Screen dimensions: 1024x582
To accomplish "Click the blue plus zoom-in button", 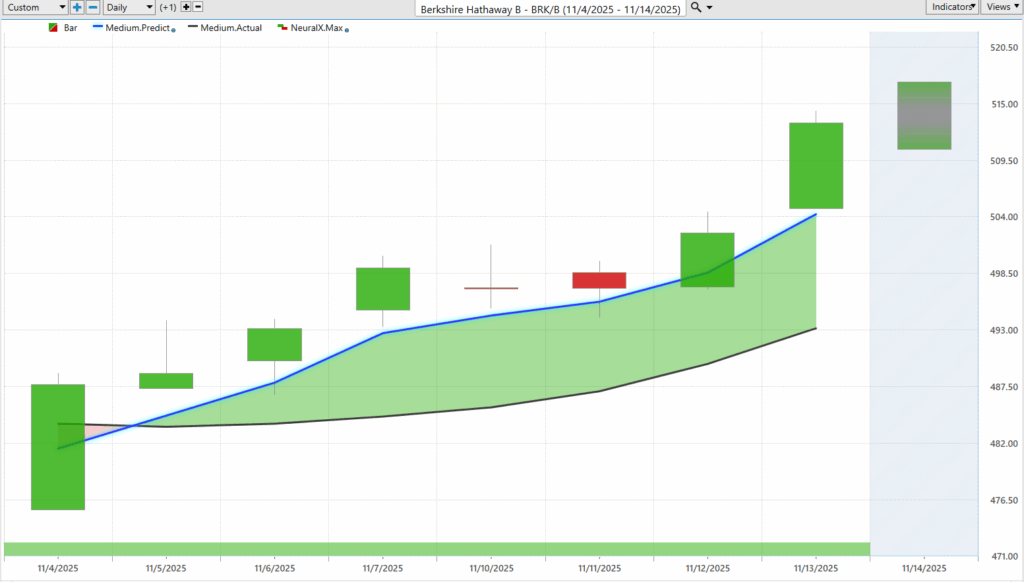I will [x=77, y=7].
